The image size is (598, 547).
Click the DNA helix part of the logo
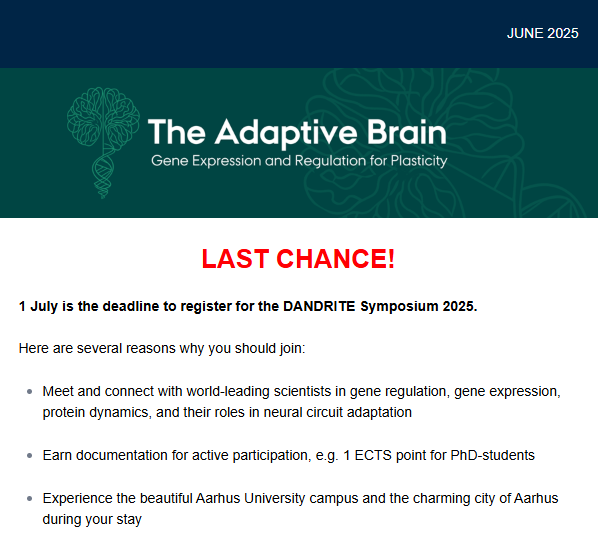[x=102, y=175]
